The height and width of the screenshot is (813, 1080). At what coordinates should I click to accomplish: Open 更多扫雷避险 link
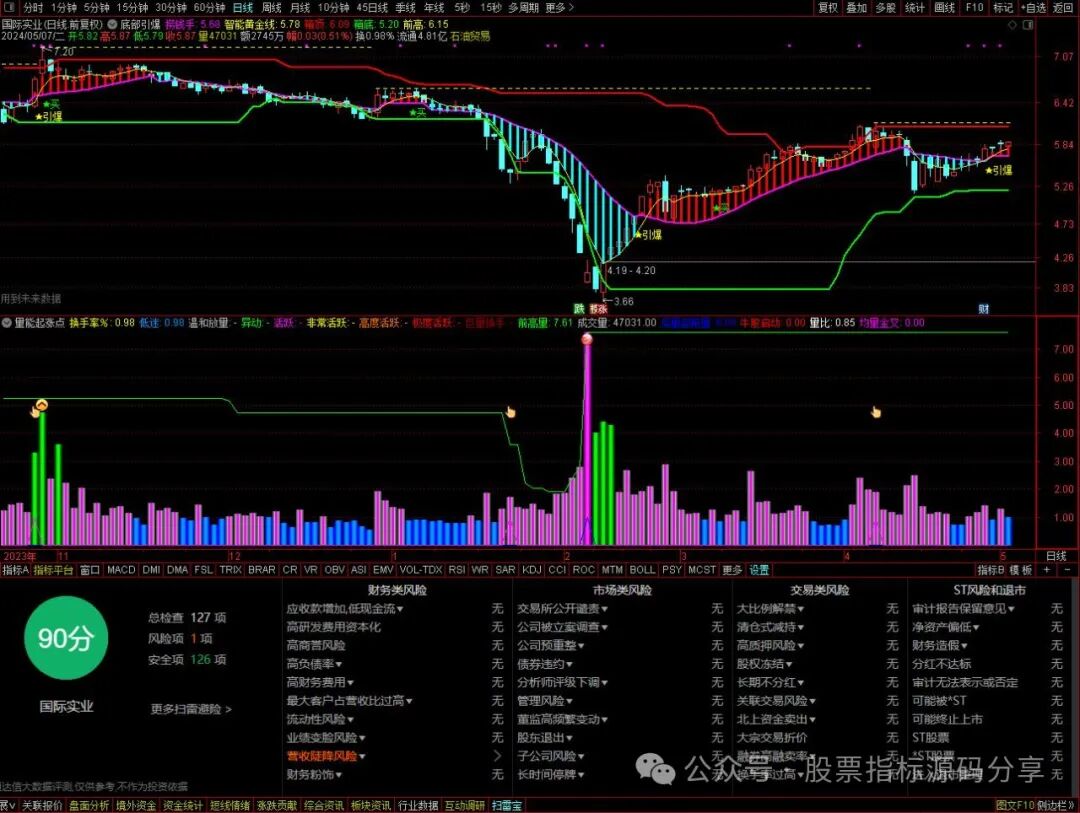(191, 709)
